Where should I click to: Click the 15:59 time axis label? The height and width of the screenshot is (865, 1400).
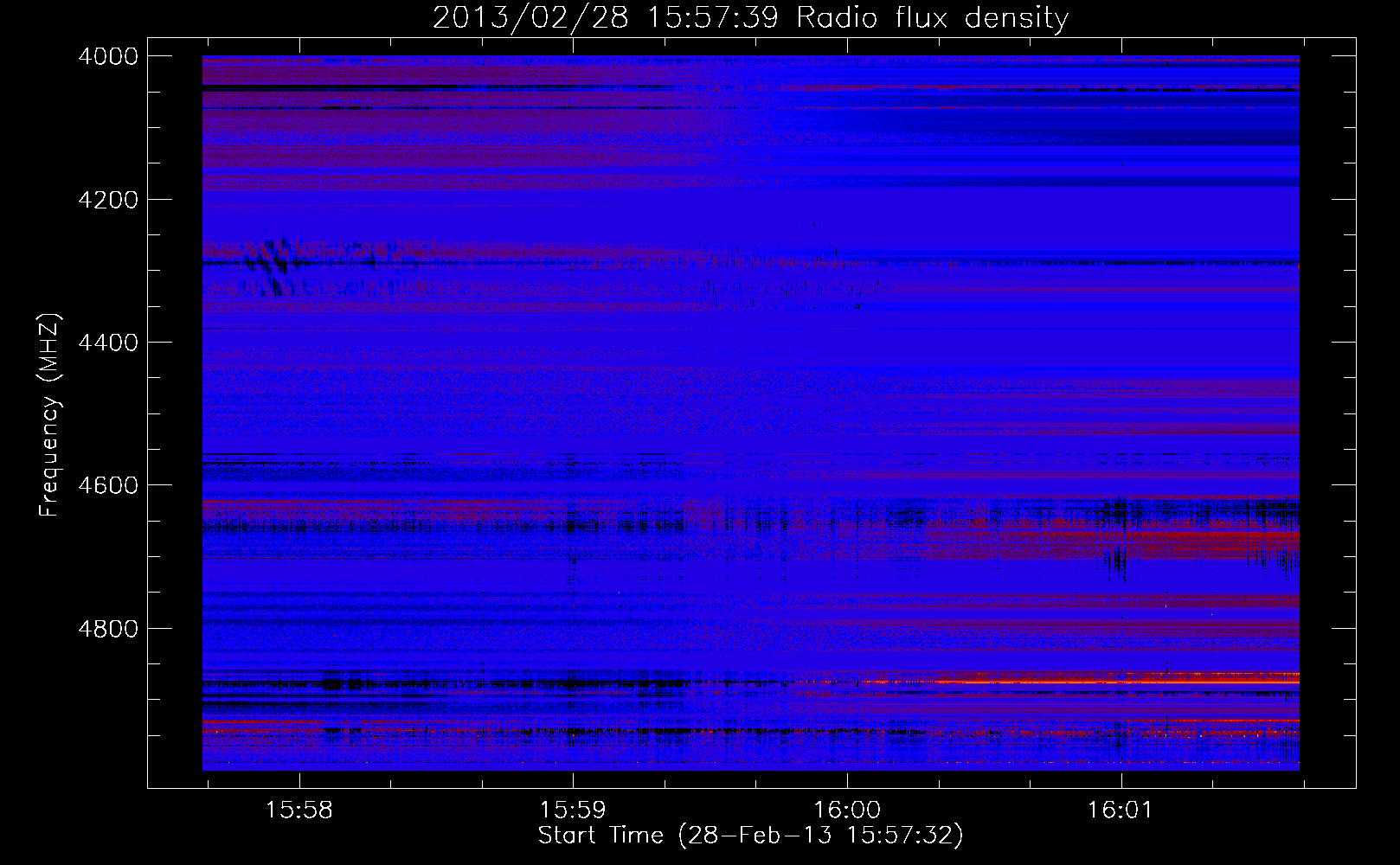click(573, 811)
